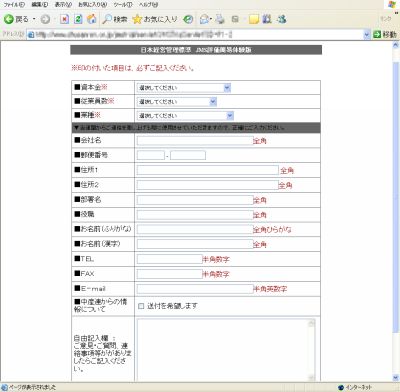Open the お気に入り menu in menu bar
The width and height of the screenshot is (400, 392).
point(92,5)
